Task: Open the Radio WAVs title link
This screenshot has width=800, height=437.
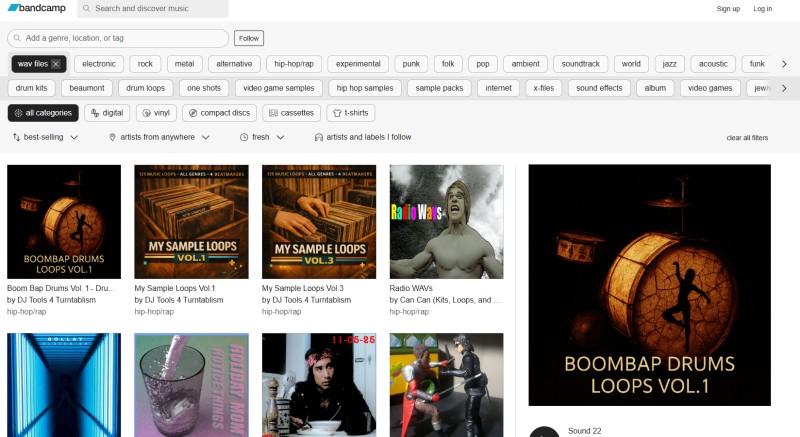Action: click(411, 288)
